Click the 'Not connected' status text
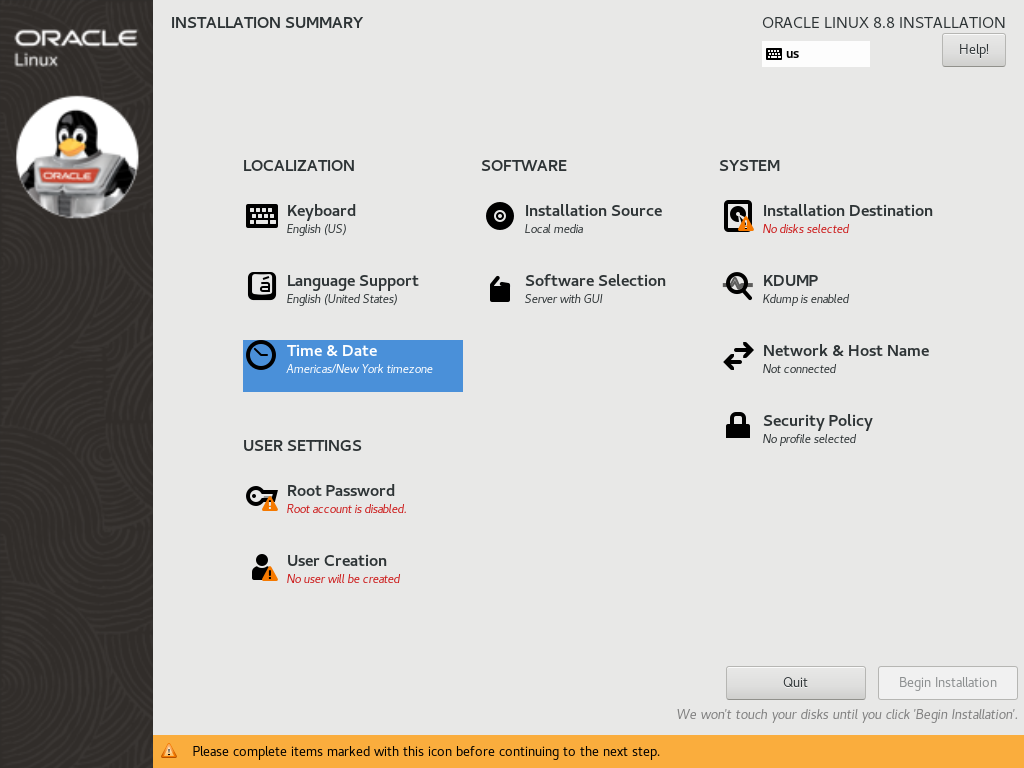 point(799,369)
